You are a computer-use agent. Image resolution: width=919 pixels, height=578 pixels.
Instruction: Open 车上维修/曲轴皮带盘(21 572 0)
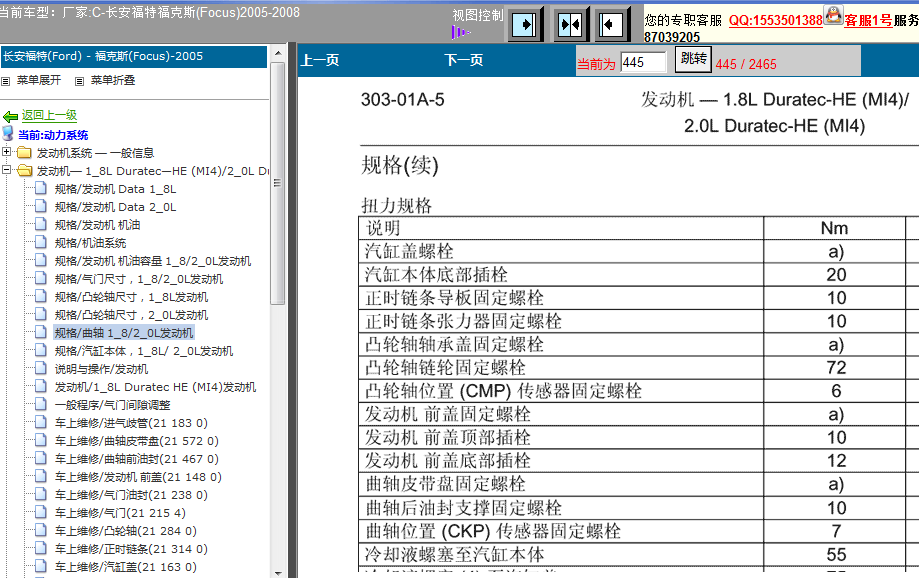[x=137, y=441]
